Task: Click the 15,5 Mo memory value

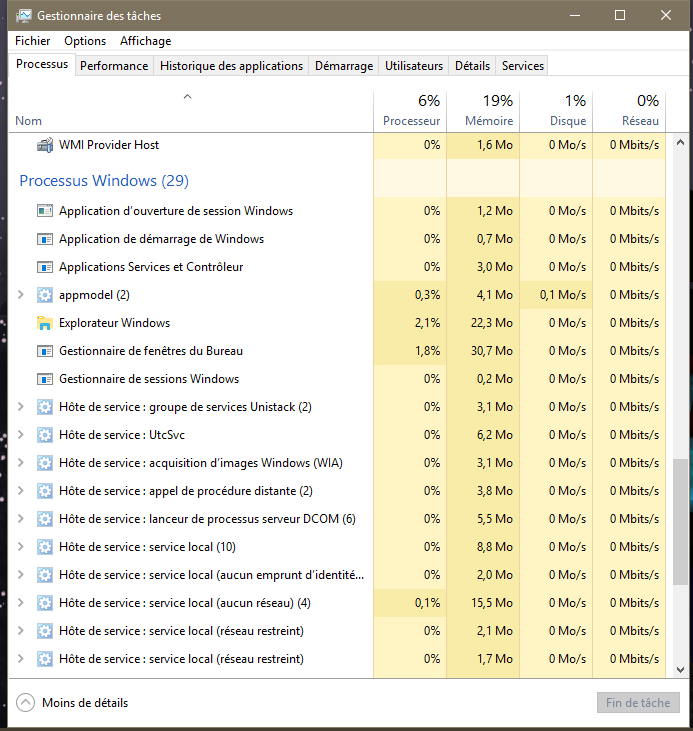Action: 492,603
